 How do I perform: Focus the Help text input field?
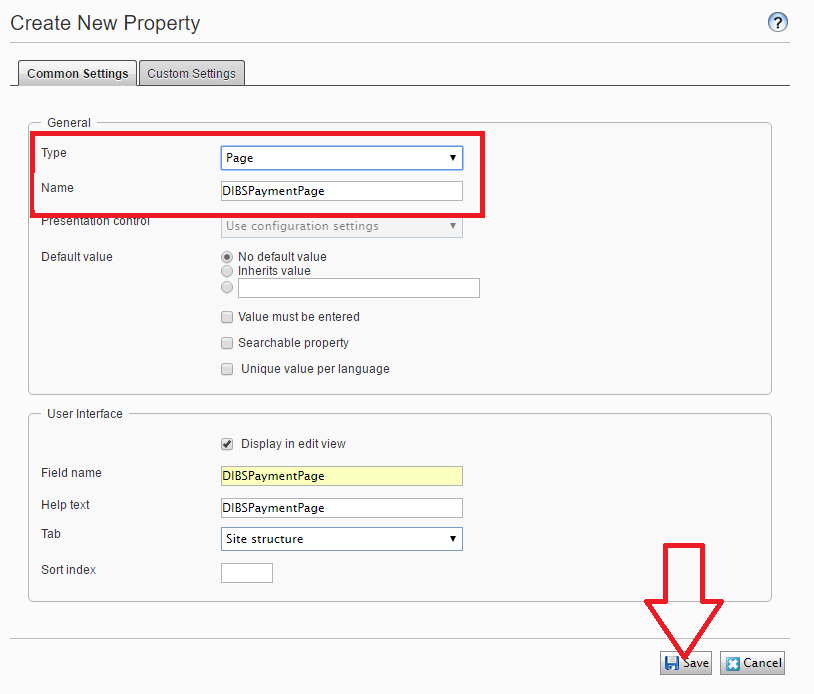(341, 508)
